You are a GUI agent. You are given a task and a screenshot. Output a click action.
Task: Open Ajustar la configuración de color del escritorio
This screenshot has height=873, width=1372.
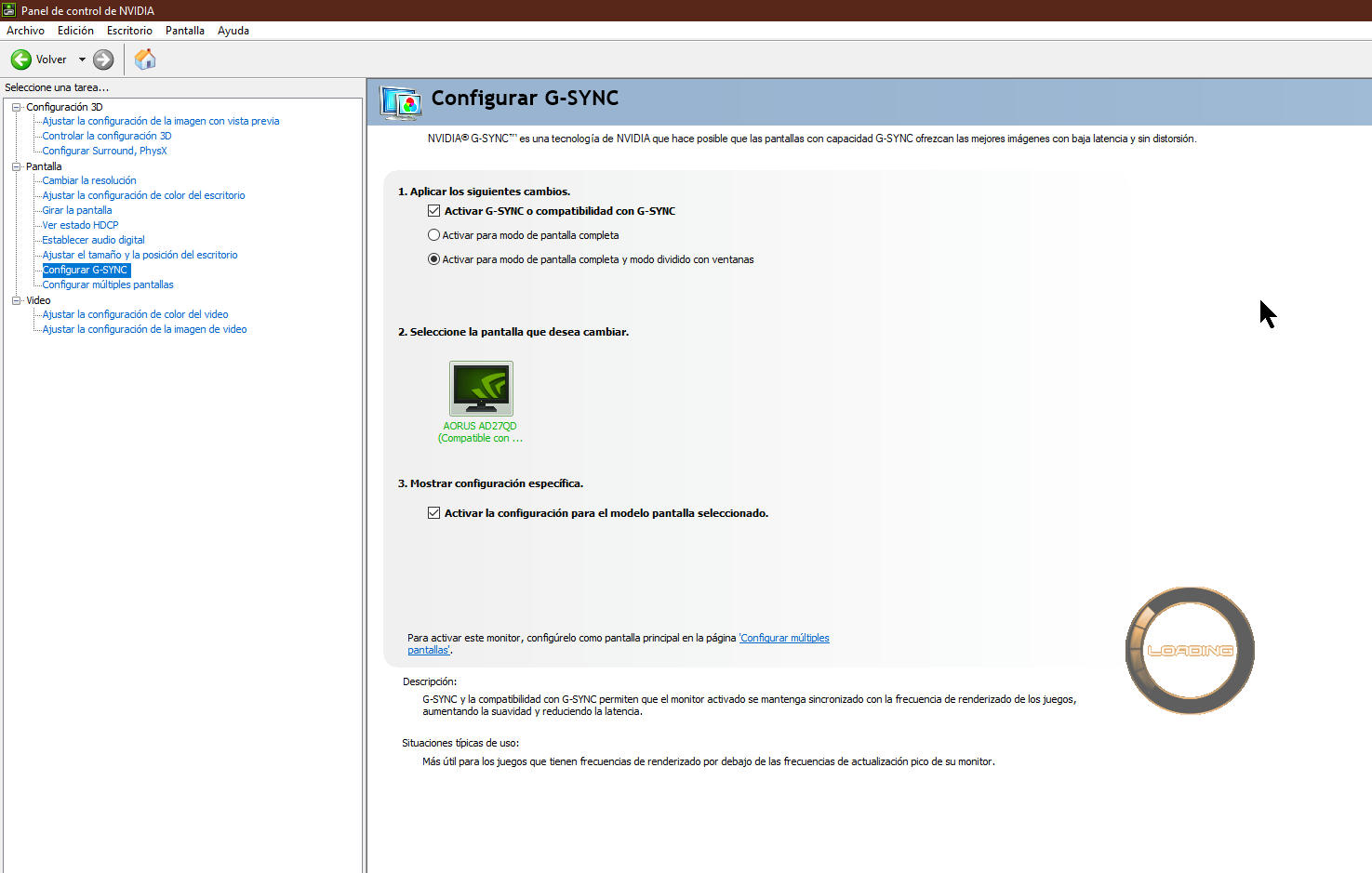[143, 195]
